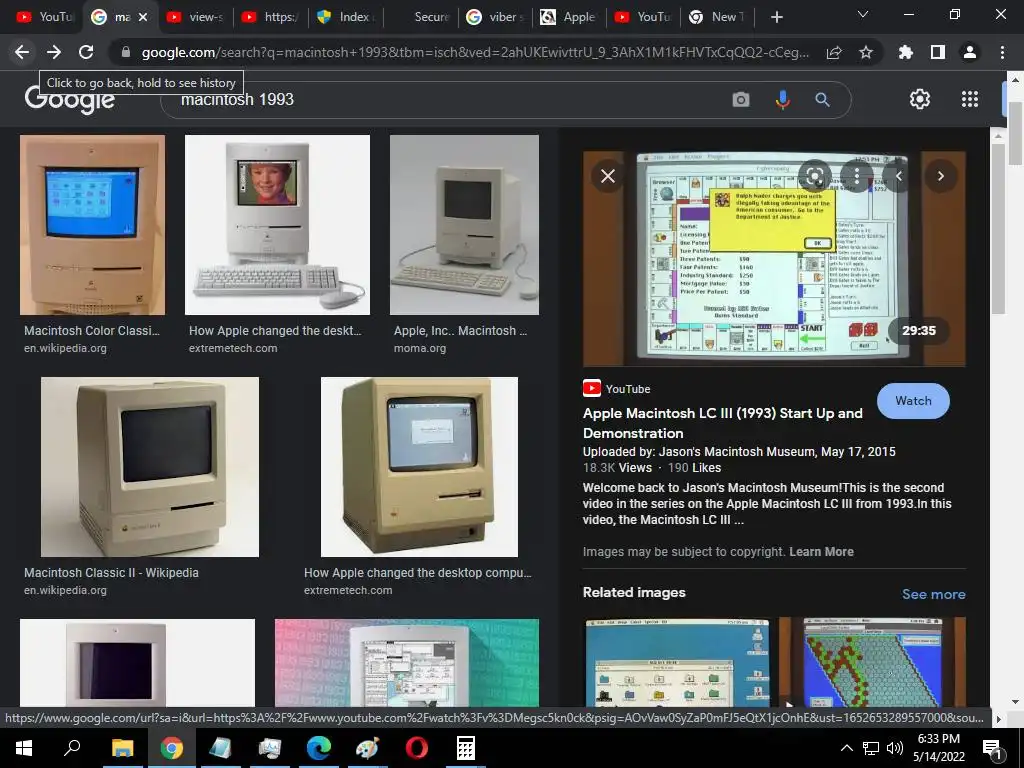
Task: Open preview image three-dot options
Action: point(857,176)
